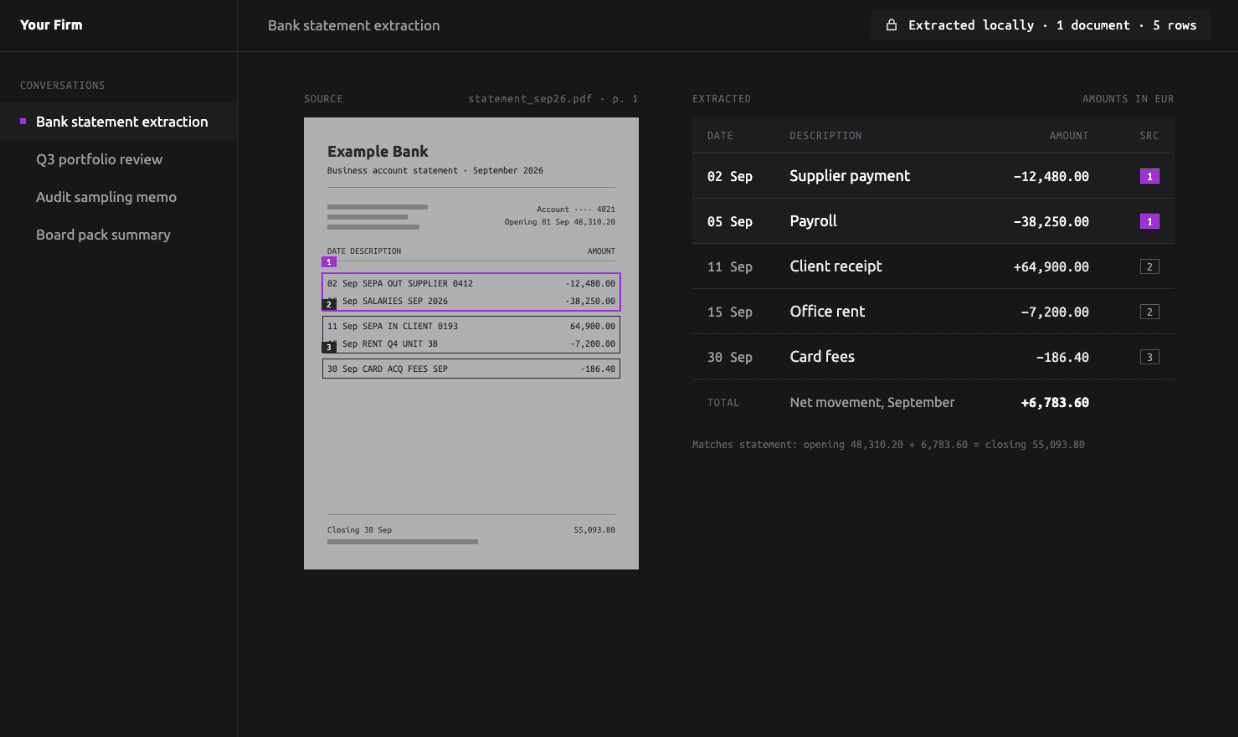Open the Bank statement extraction conversation in sidebar
The width and height of the screenshot is (1238, 737).
tap(118, 121)
